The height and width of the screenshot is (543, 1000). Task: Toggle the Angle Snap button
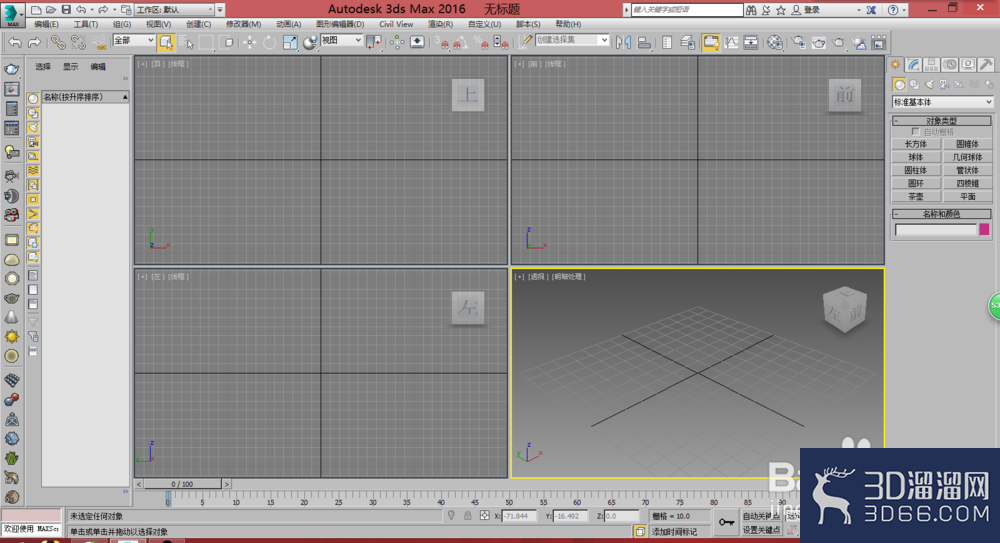(459, 43)
